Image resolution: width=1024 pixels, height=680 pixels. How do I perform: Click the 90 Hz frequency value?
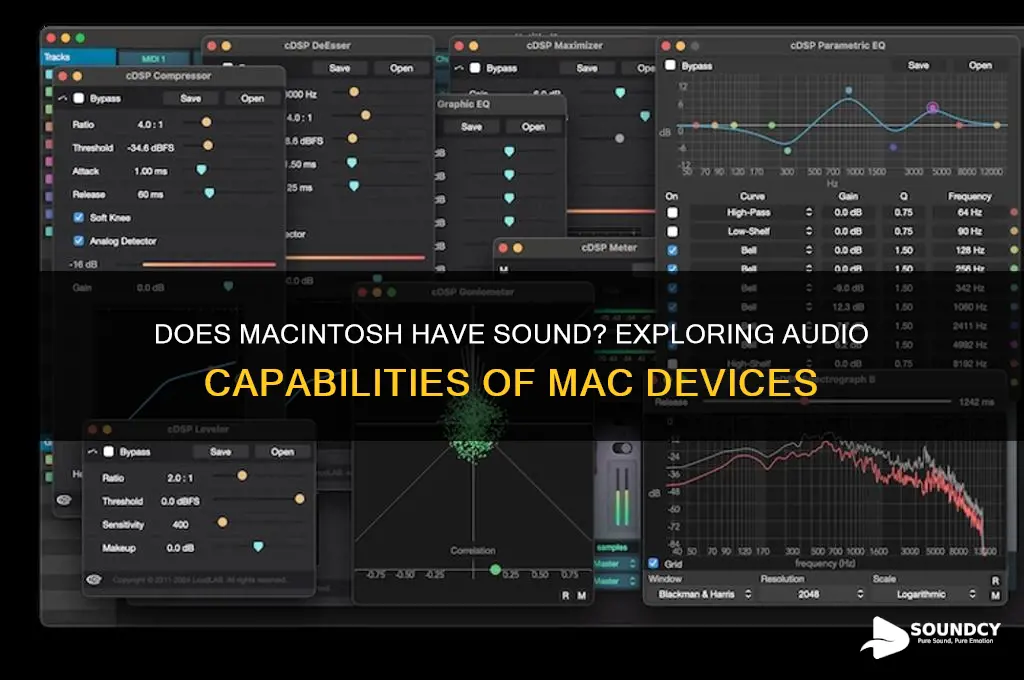click(x=970, y=231)
